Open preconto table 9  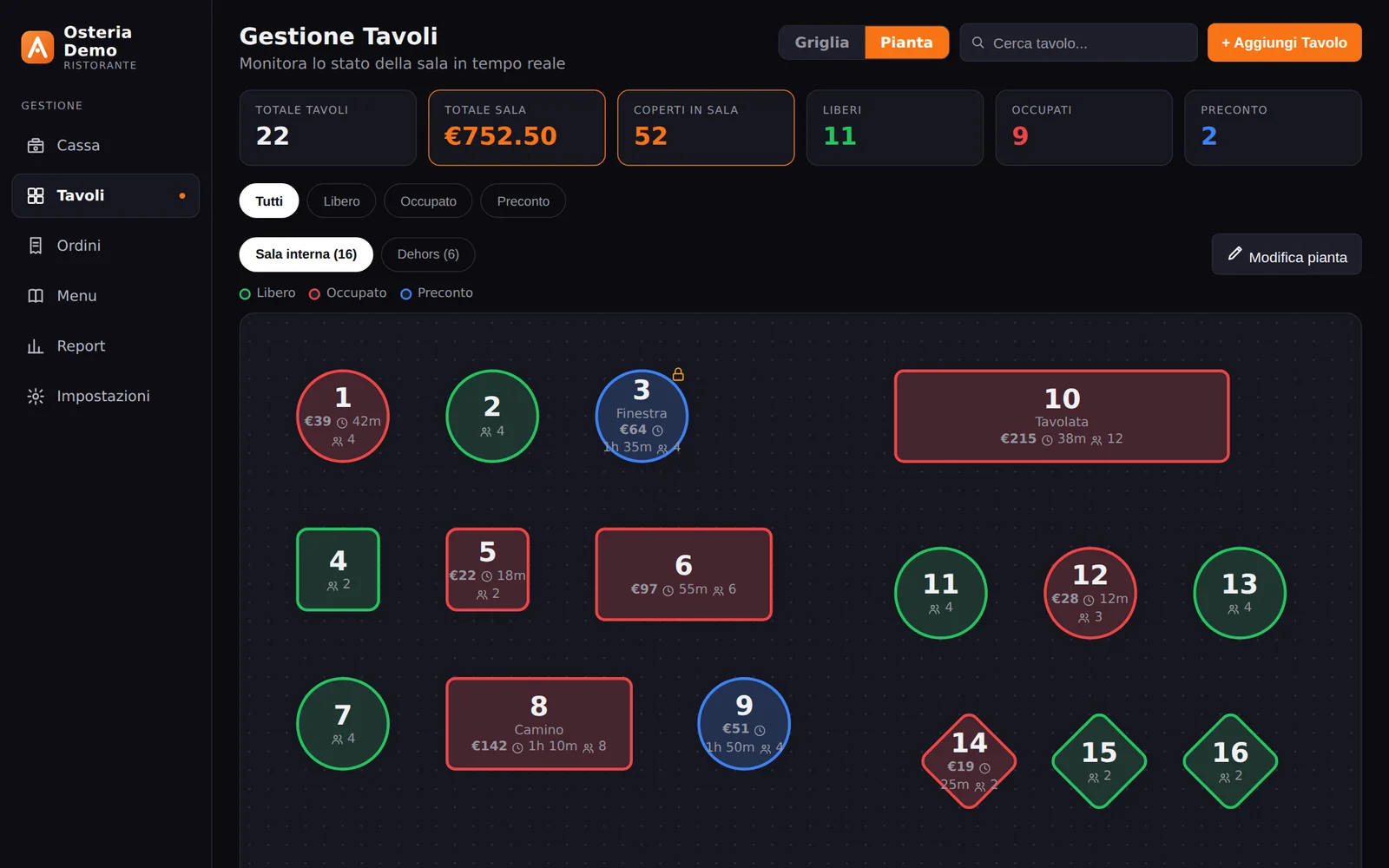coord(744,724)
